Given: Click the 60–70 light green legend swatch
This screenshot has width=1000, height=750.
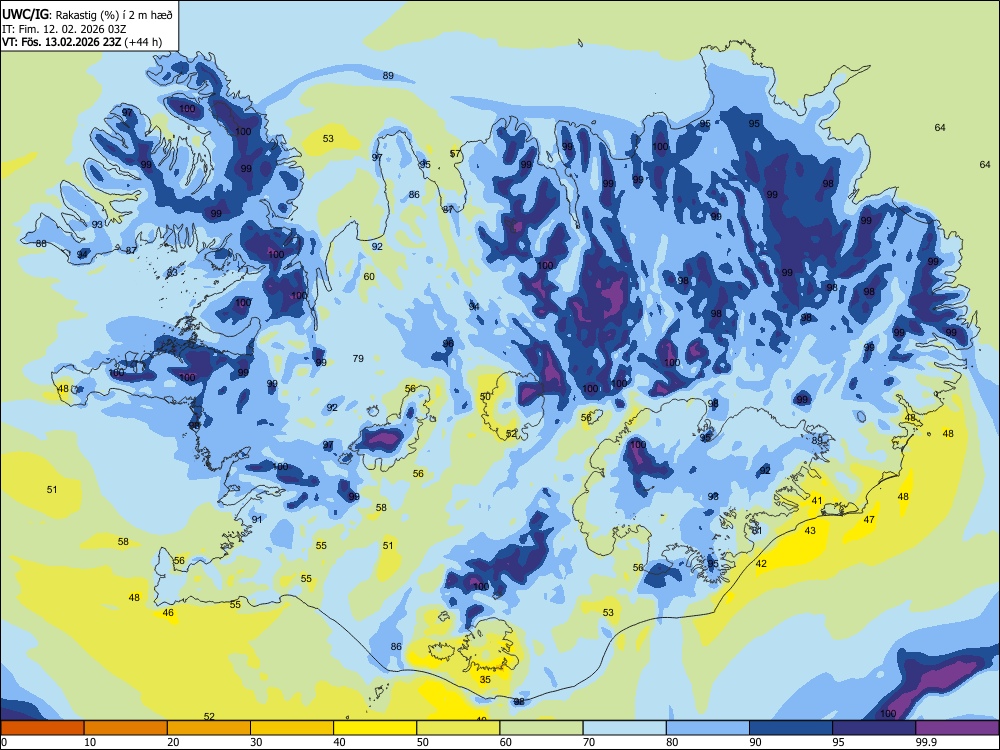Looking at the screenshot, I should click(541, 728).
